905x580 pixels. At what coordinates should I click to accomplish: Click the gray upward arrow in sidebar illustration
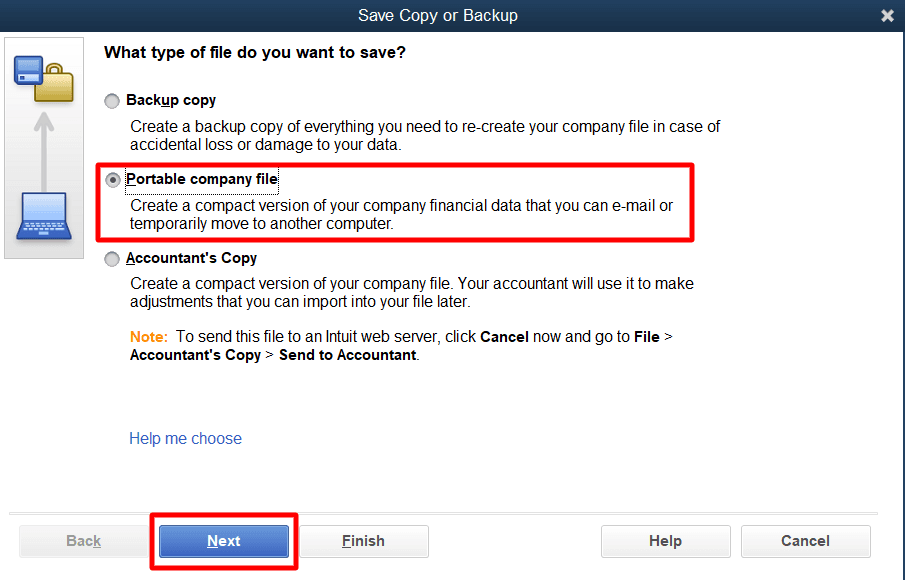pos(44,150)
